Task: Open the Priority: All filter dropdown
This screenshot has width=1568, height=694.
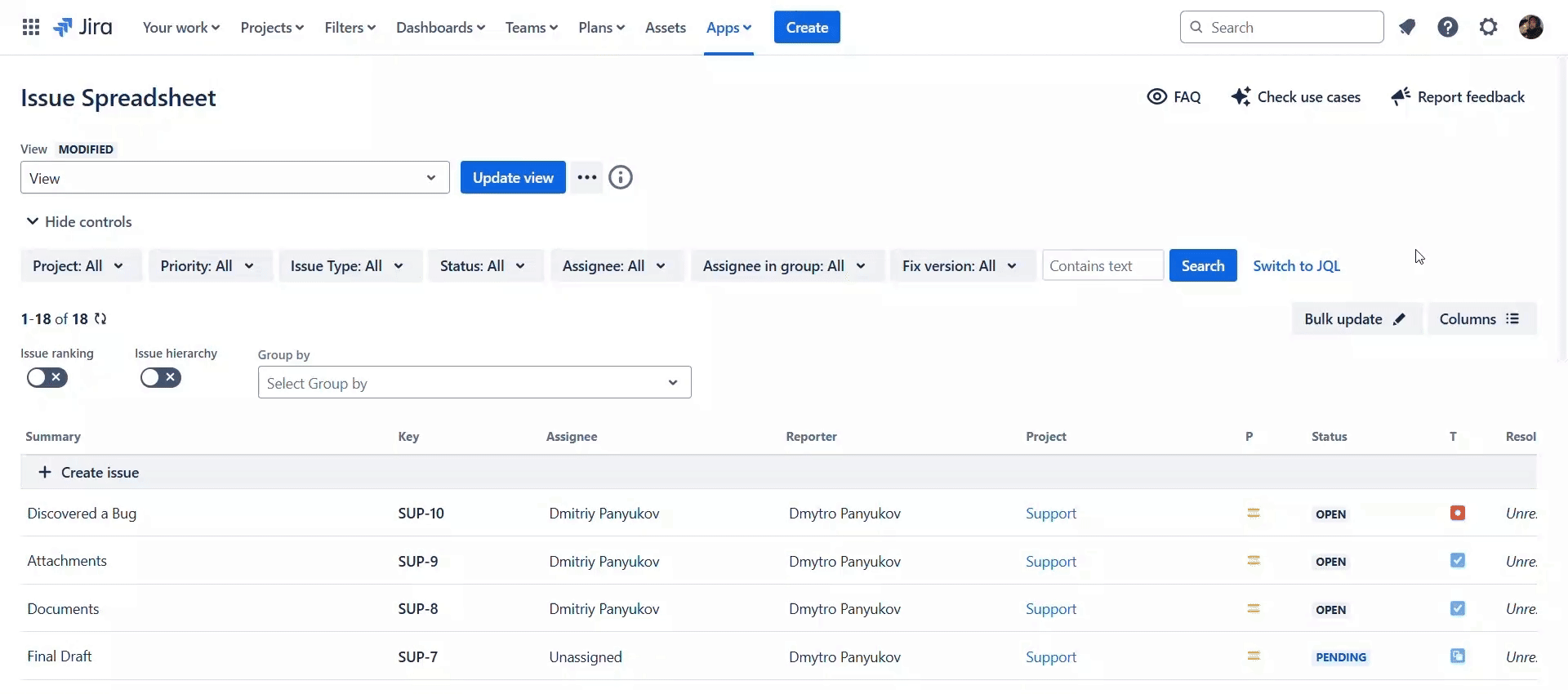Action: [x=209, y=266]
